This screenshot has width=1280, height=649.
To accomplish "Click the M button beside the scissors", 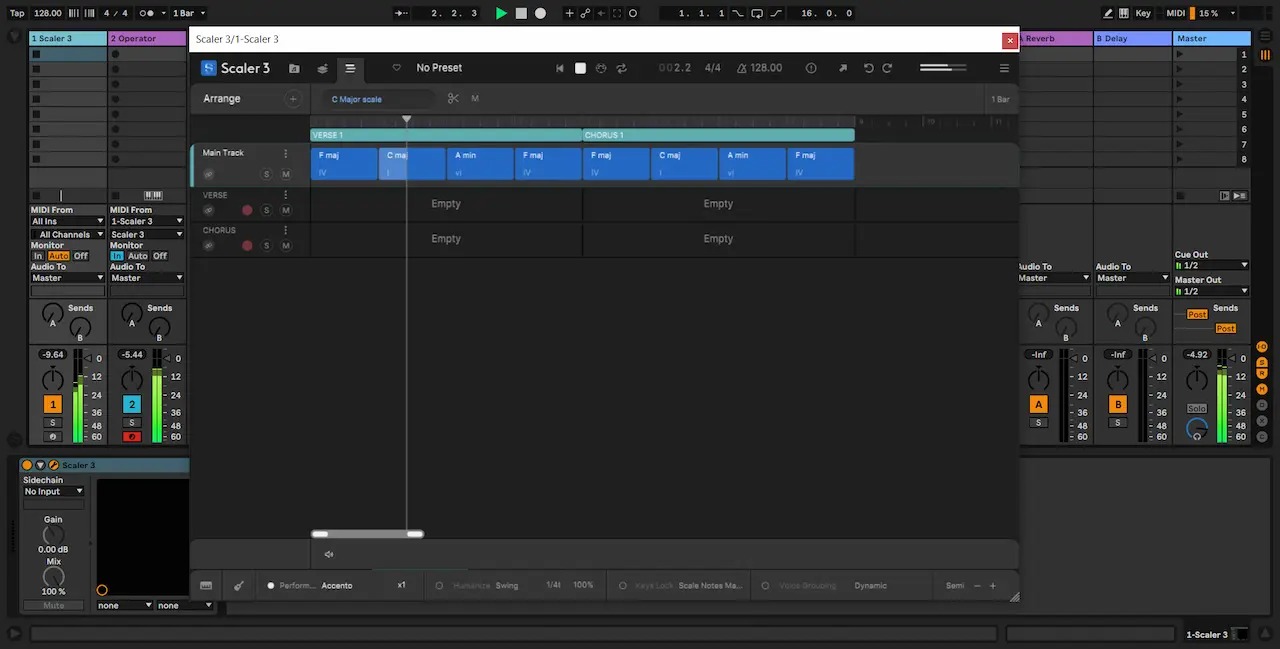I will (475, 98).
